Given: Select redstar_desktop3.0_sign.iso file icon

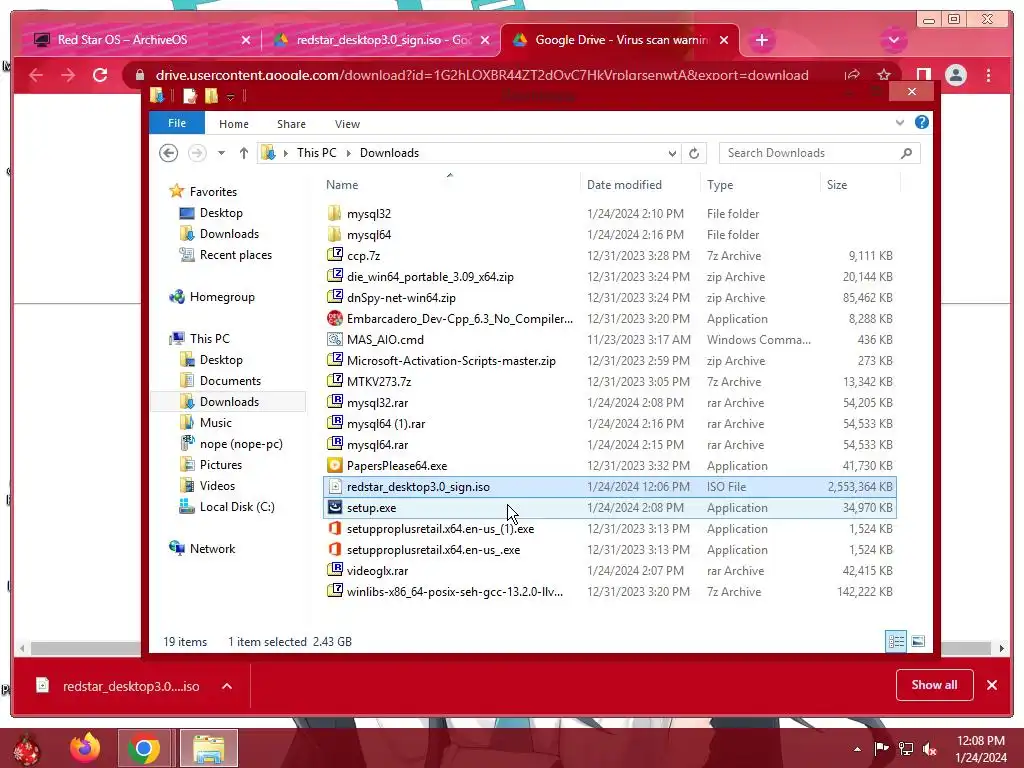Looking at the screenshot, I should coord(334,487).
